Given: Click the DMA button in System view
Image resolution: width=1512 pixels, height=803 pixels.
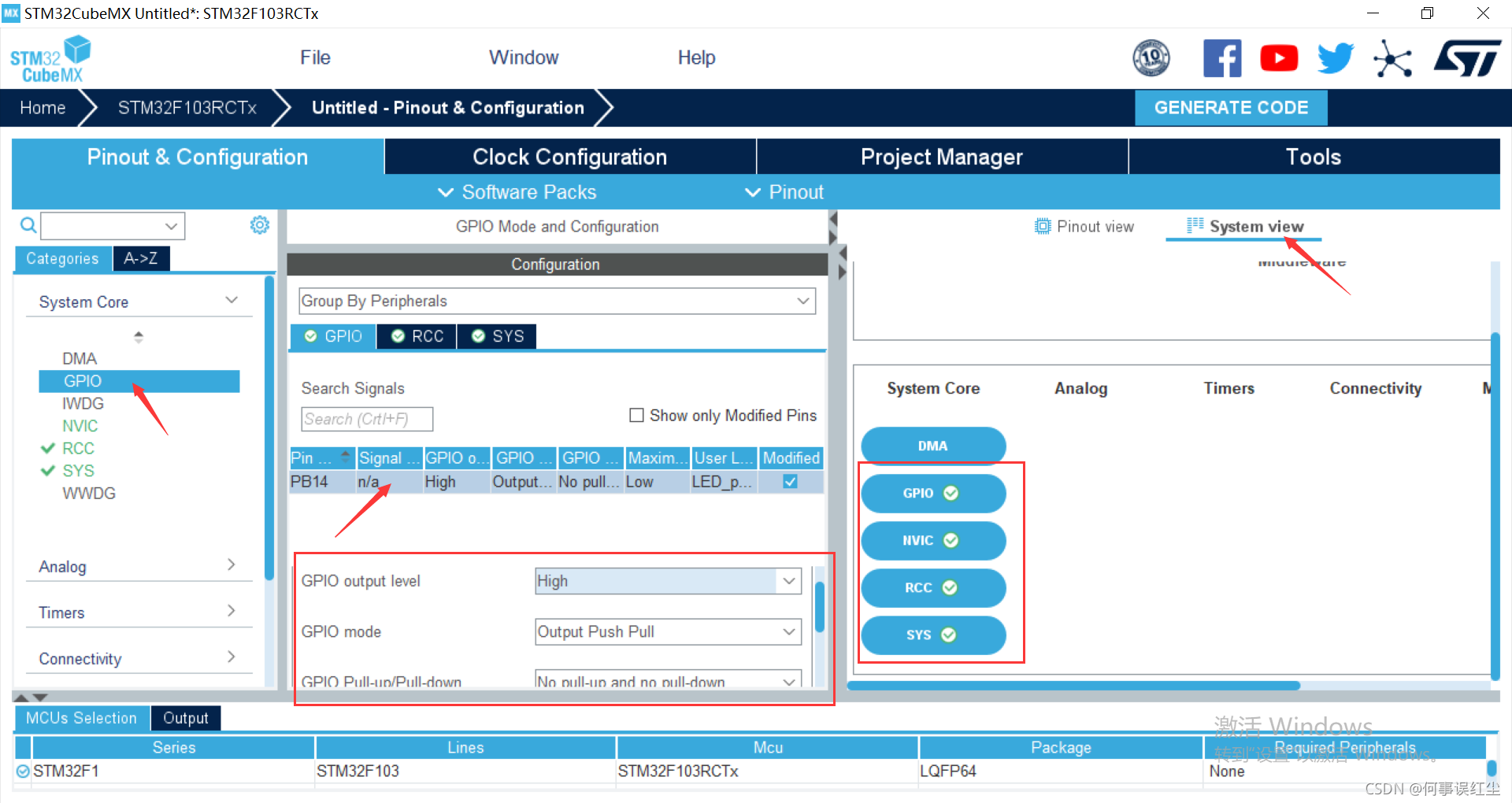Looking at the screenshot, I should pos(933,445).
